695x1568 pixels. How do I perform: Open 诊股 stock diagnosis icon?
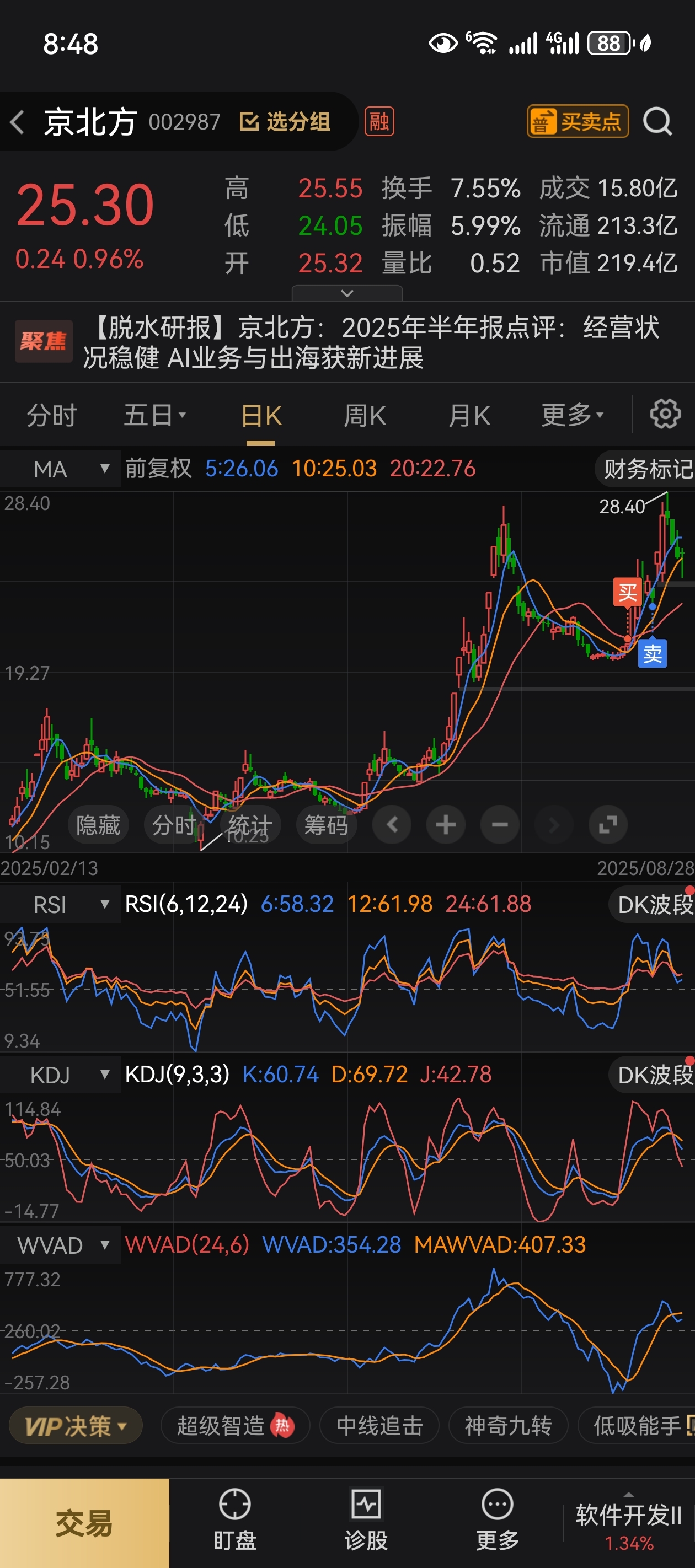366,1519
